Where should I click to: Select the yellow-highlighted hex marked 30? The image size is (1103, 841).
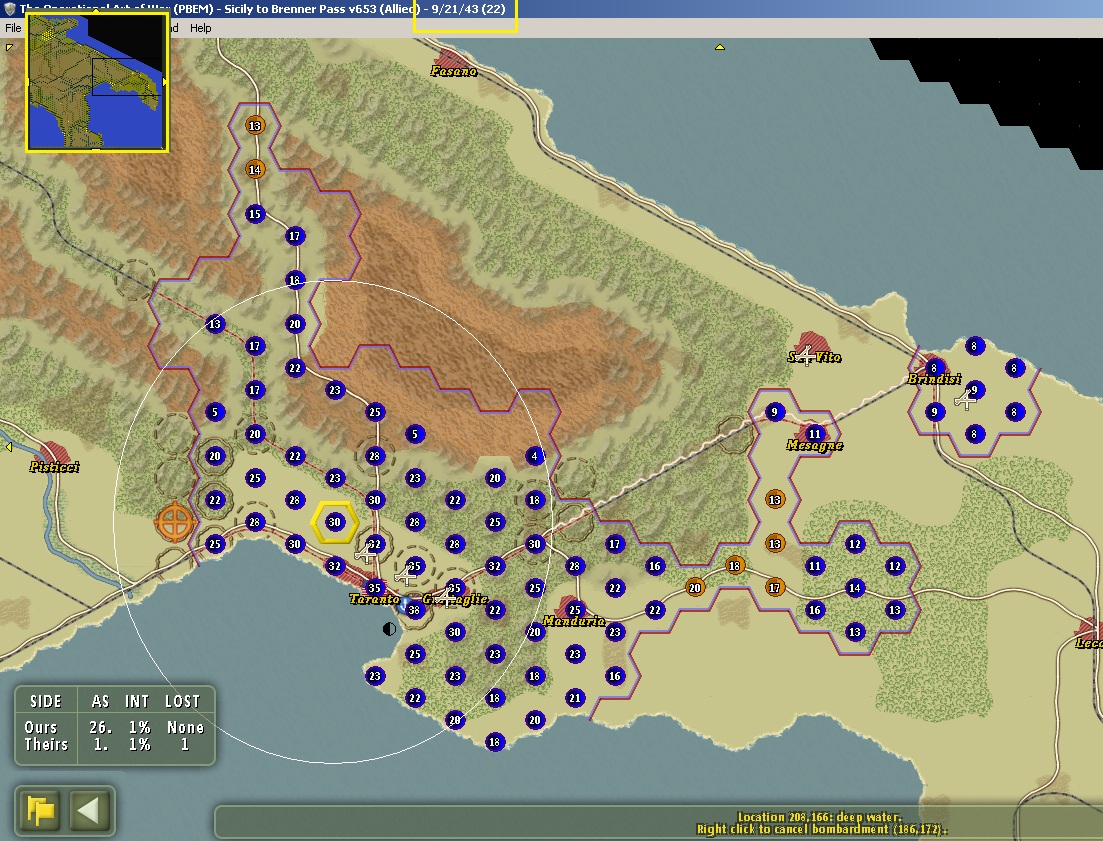tap(335, 522)
